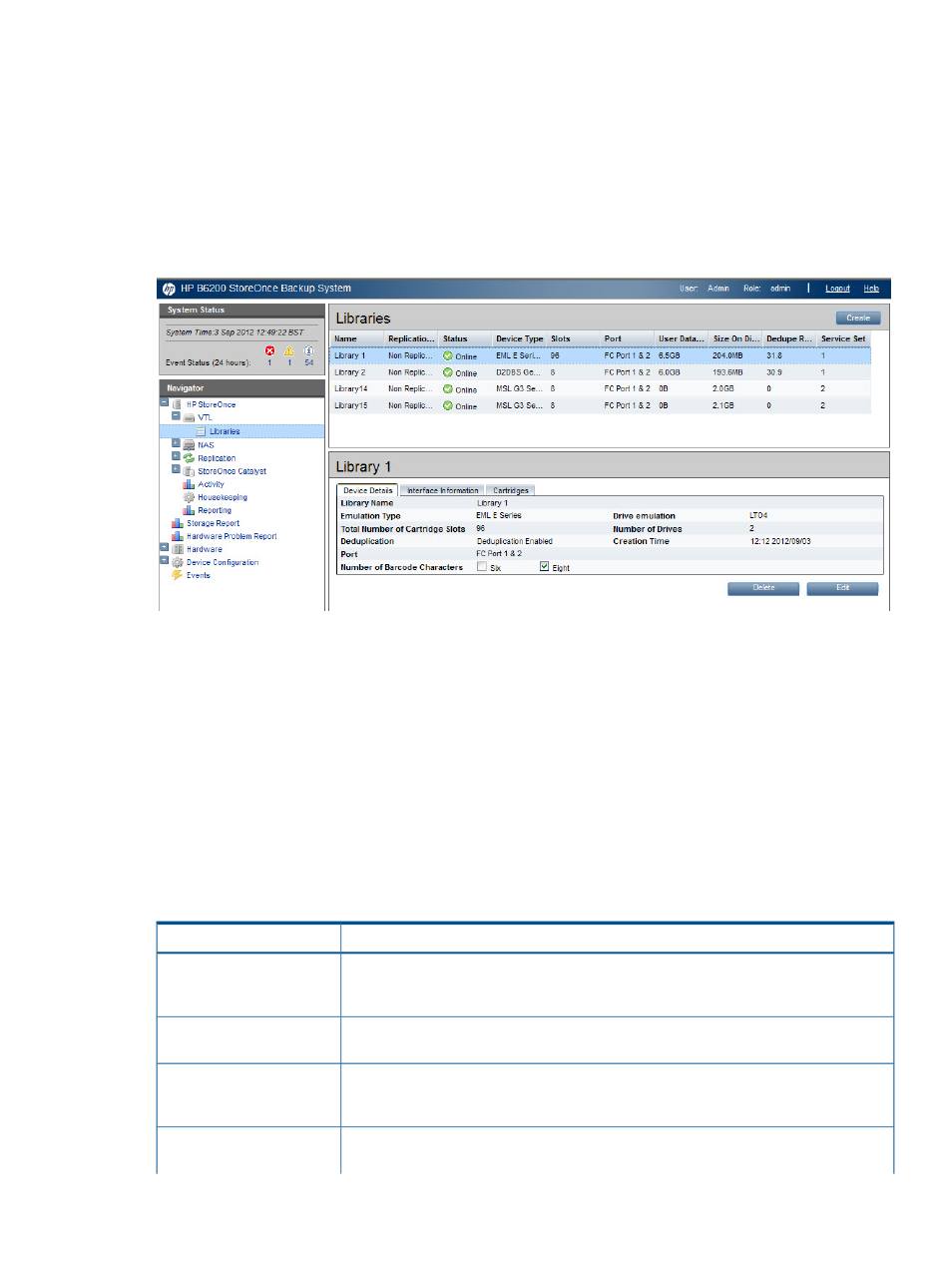Select the Library 2 row
Screen dimensions: 952x1268
tap(600, 372)
